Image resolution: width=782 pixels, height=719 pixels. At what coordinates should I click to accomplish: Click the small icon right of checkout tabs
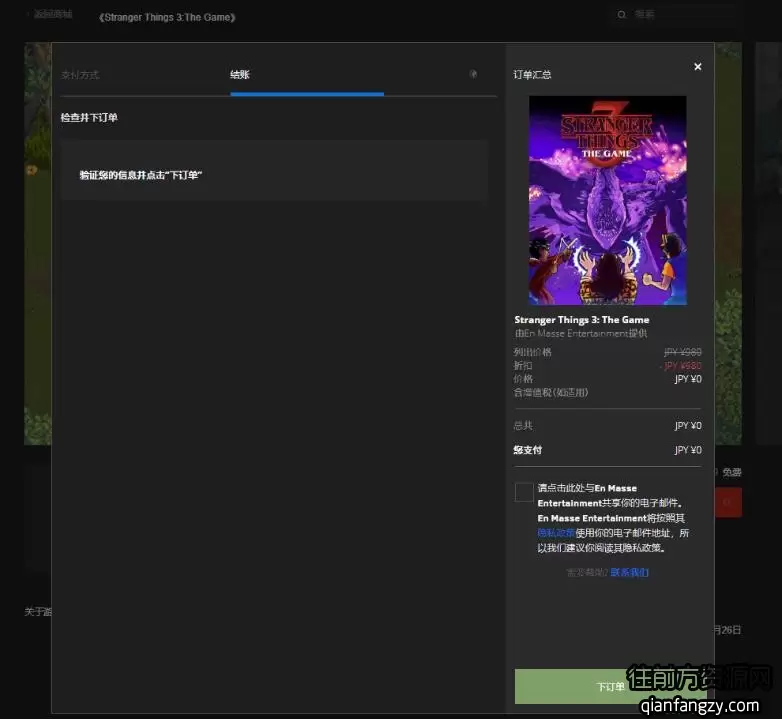[x=473, y=74]
